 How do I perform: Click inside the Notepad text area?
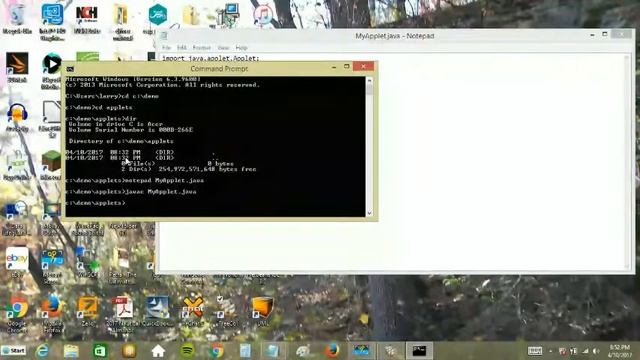392,163
